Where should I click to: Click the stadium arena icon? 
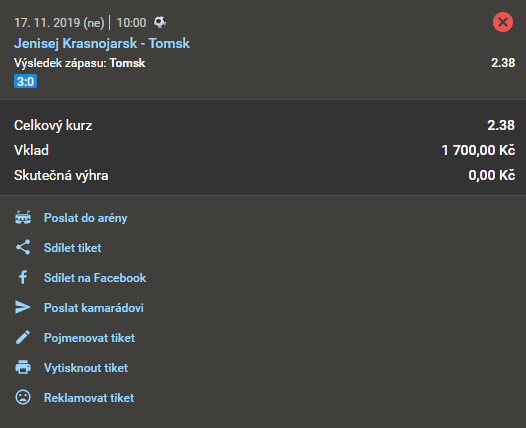(23, 217)
